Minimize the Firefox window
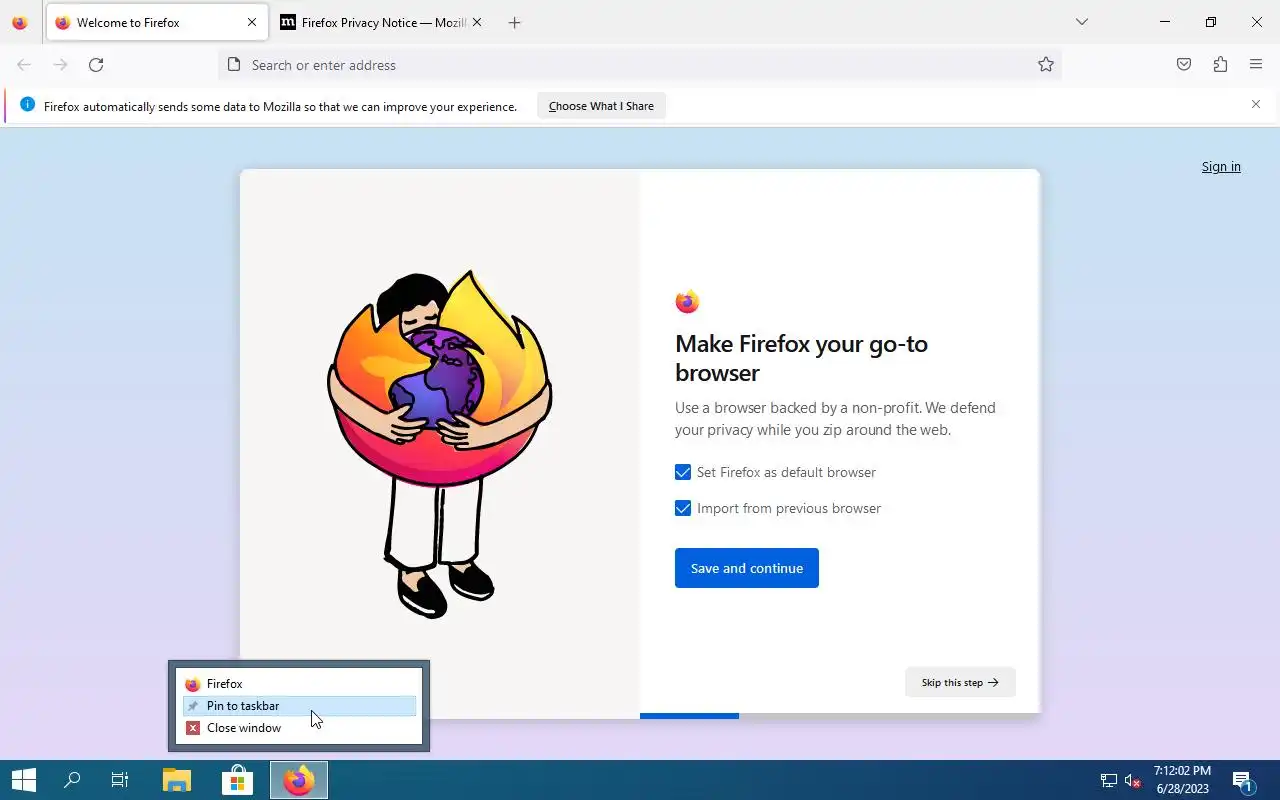This screenshot has width=1280, height=800. (x=1165, y=22)
